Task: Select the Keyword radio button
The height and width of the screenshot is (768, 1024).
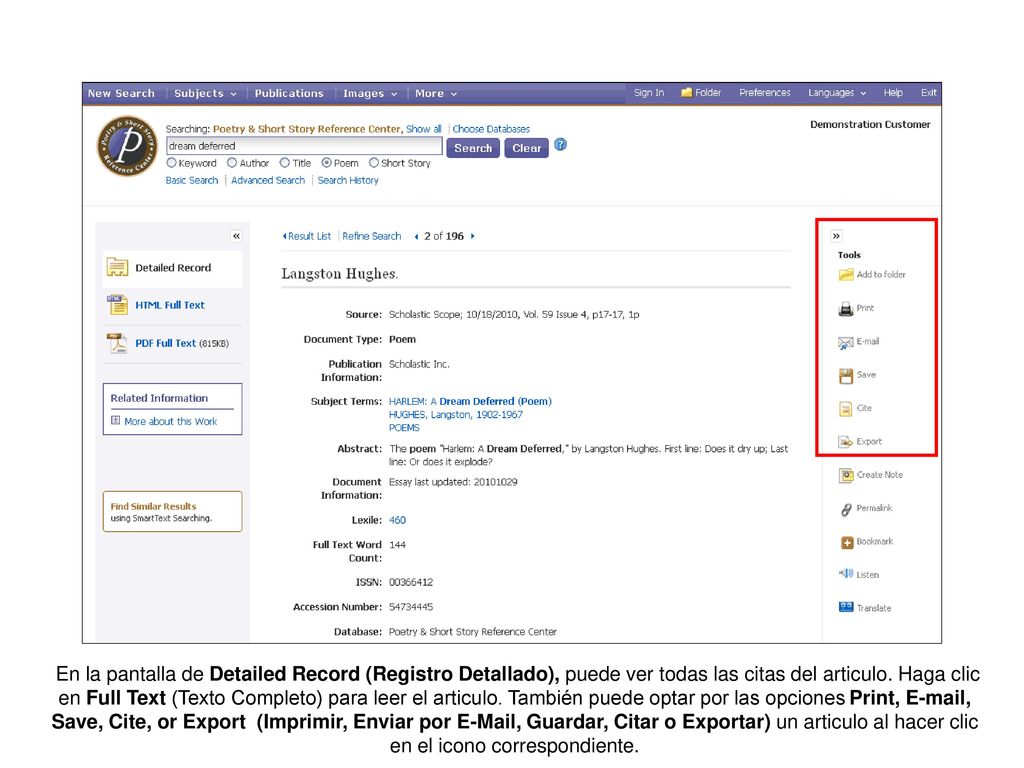Action: [x=172, y=163]
